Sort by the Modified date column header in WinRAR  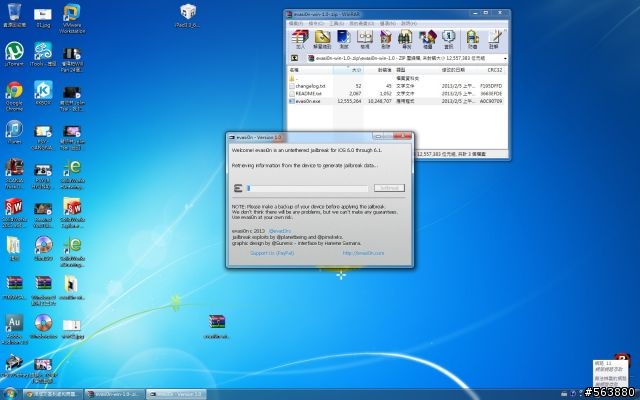(458, 70)
